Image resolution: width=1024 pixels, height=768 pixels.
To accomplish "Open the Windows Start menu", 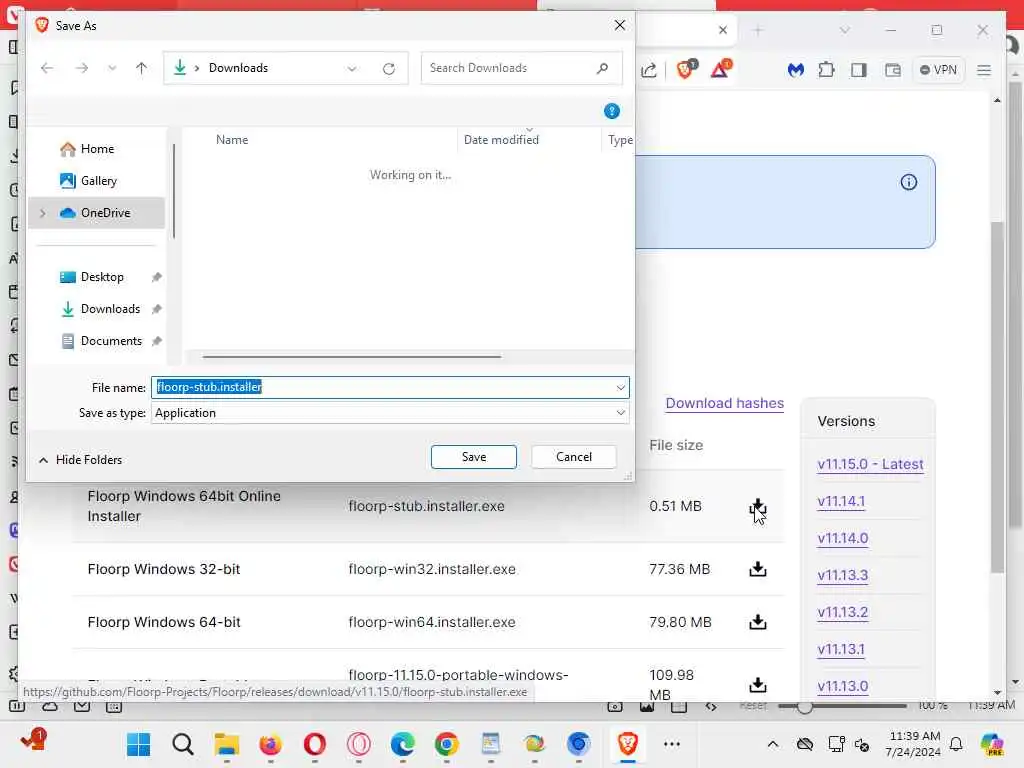I will (138, 744).
